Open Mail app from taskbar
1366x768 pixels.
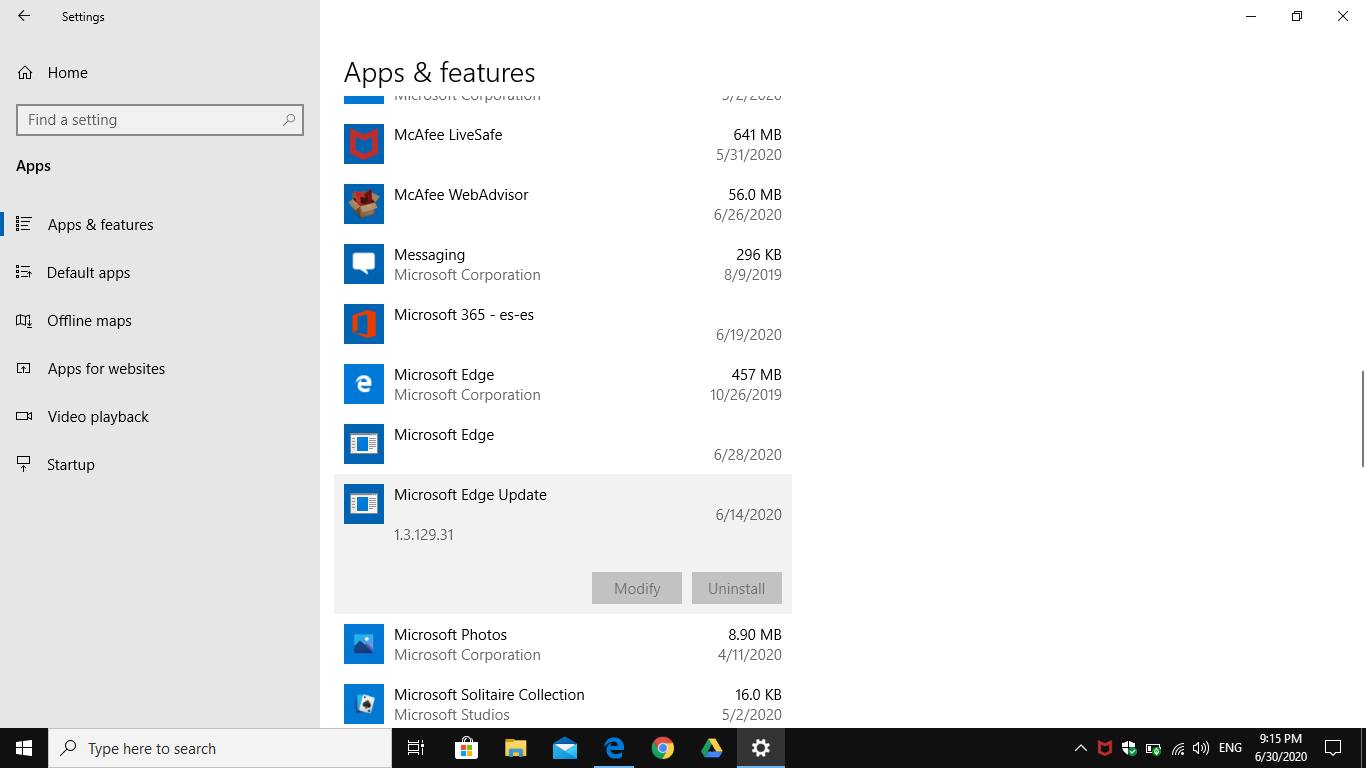click(564, 748)
